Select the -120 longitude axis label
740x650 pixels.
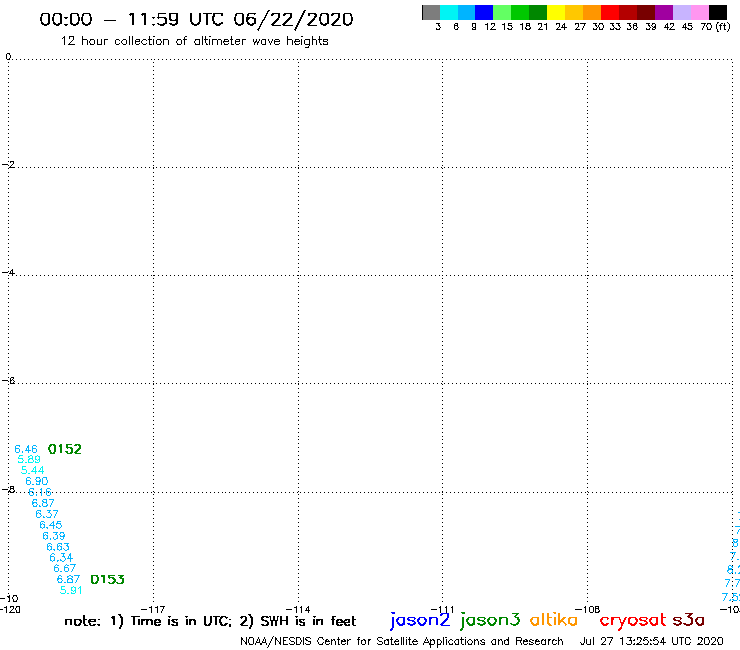10,610
